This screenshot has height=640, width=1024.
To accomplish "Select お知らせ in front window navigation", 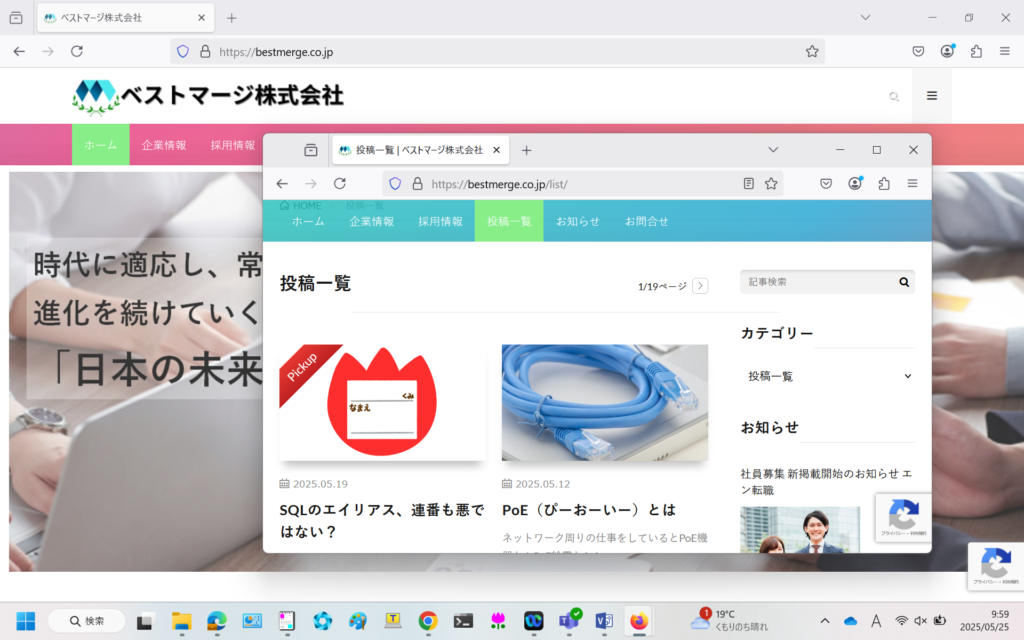I will click(x=578, y=221).
